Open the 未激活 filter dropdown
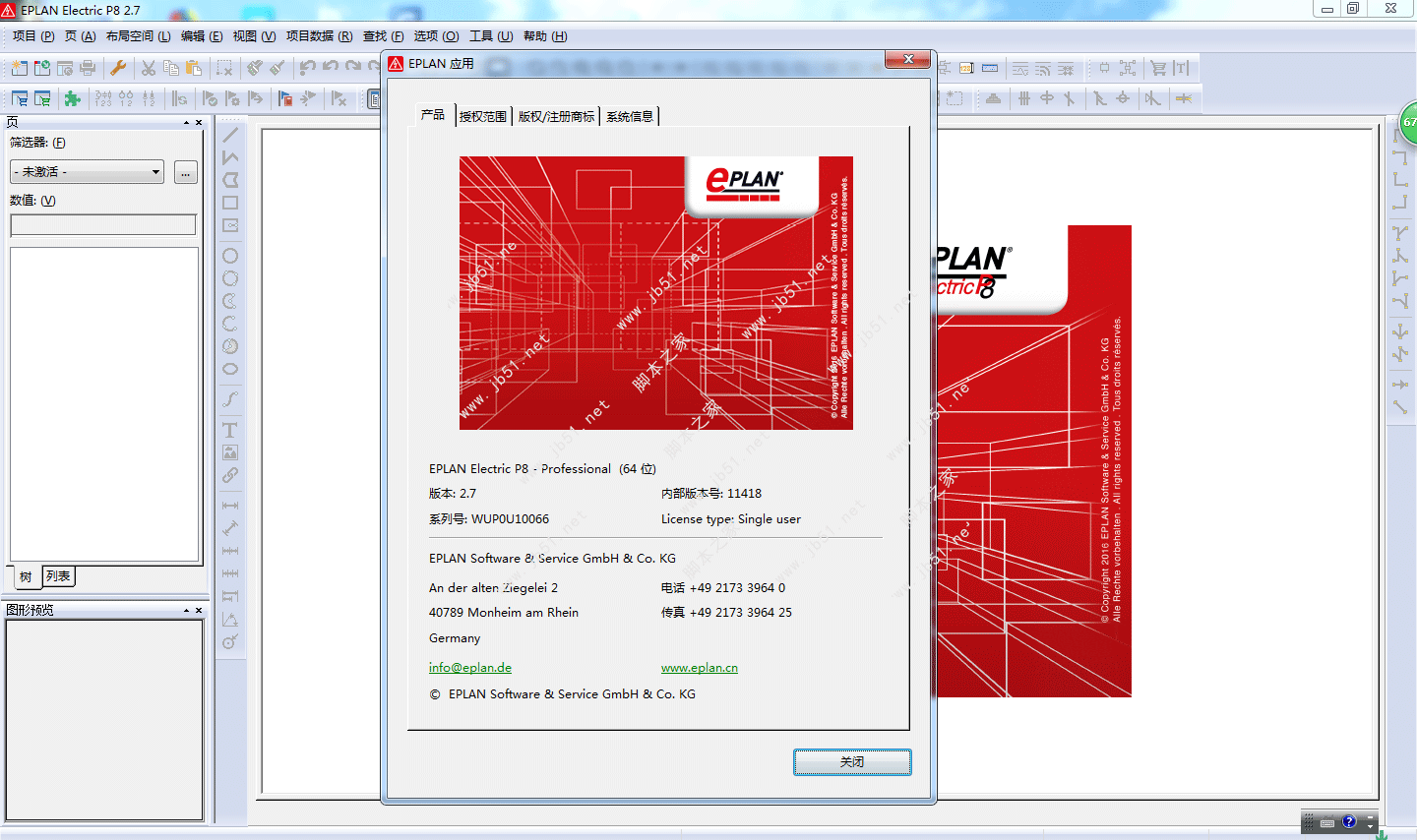This screenshot has height=840, width=1417. coord(87,172)
